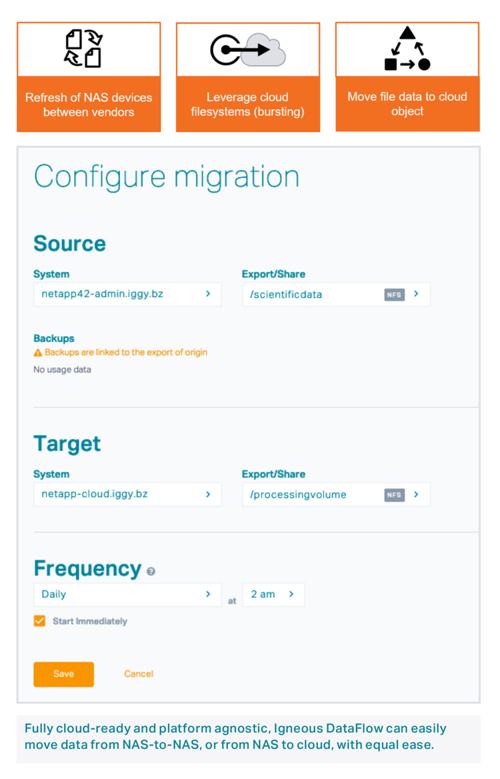The image size is (500, 779).
Task: Select the Refresh of NAS devices tile
Action: click(x=89, y=77)
